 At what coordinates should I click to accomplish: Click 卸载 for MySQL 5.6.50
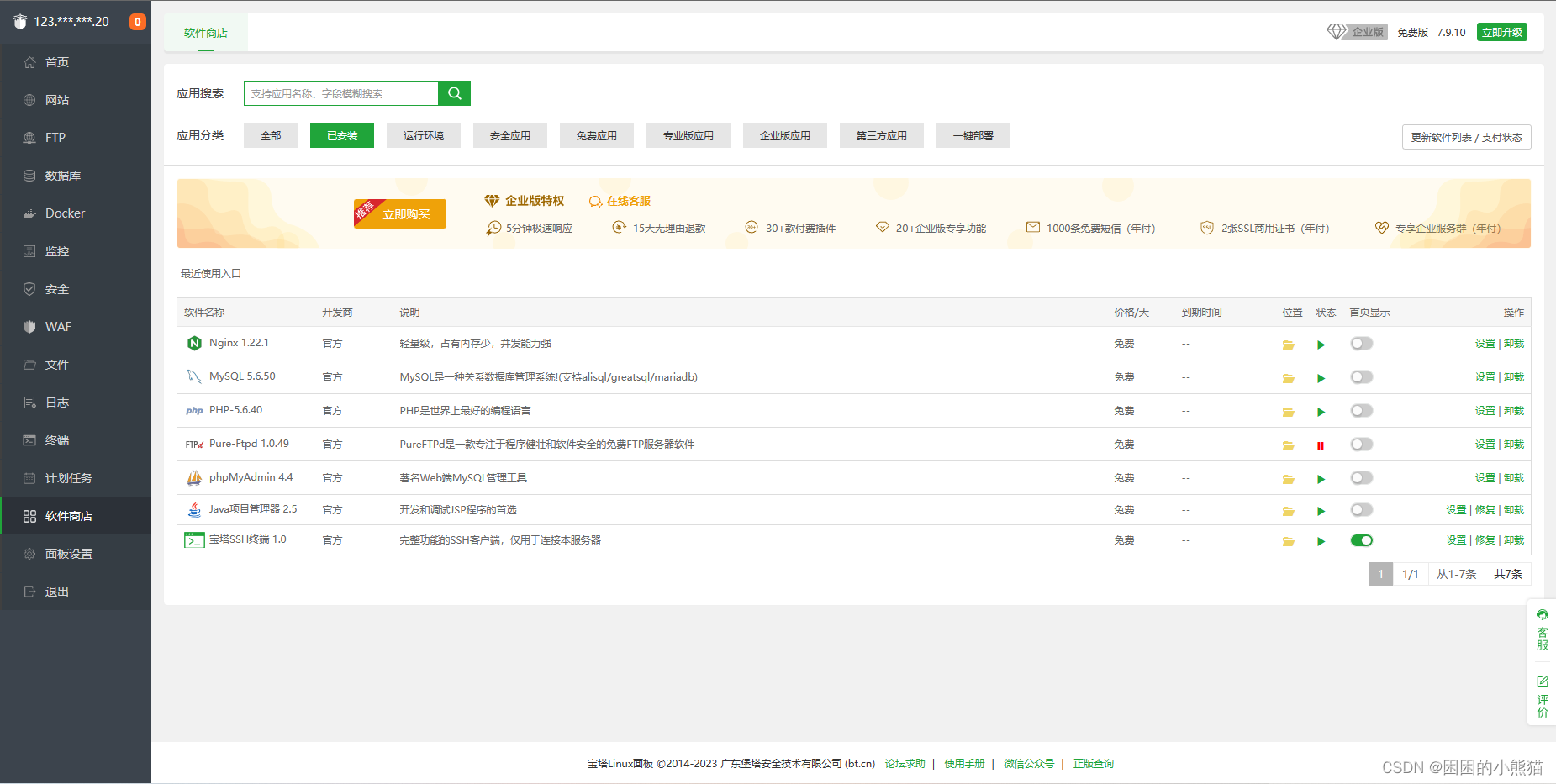click(x=1513, y=376)
